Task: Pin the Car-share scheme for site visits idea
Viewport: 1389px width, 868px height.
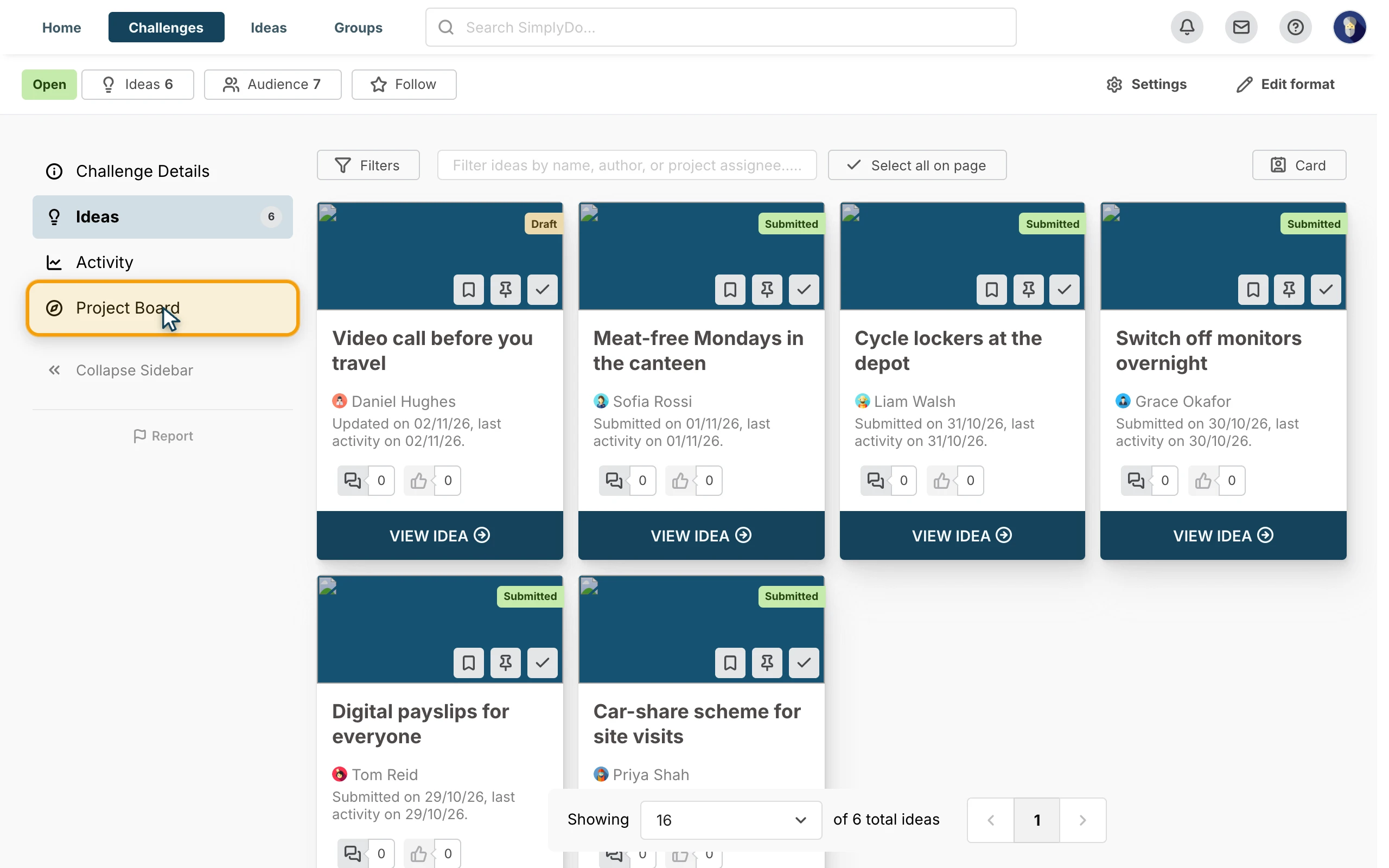Action: pyautogui.click(x=766, y=662)
